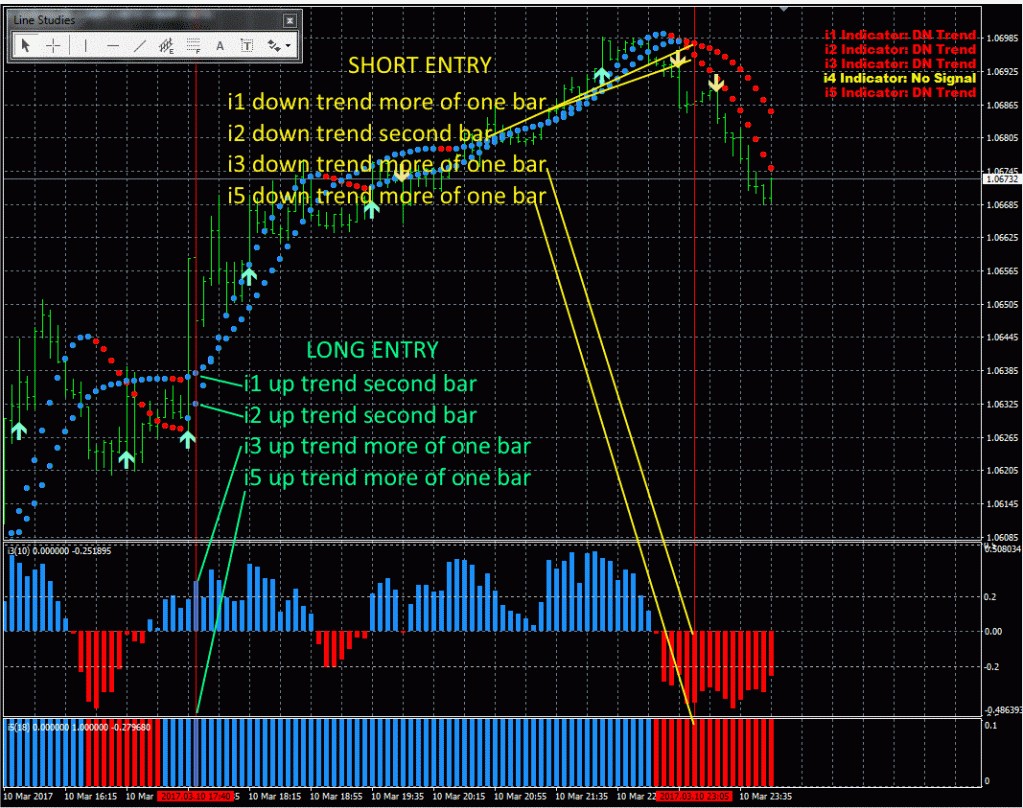This screenshot has height=808, width=1023.
Task: Click the Line Studies toolbar title
Action: click(x=44, y=20)
